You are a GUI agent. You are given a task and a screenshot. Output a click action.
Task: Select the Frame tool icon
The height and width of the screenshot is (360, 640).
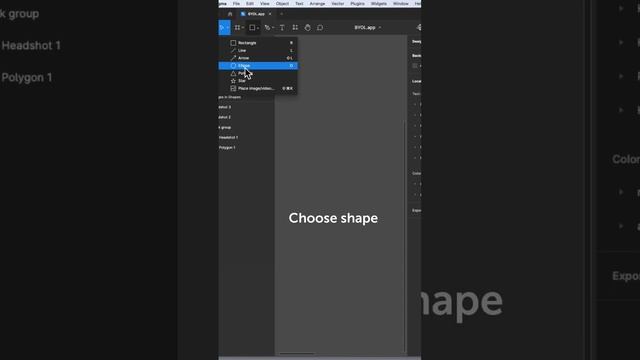tap(237, 27)
